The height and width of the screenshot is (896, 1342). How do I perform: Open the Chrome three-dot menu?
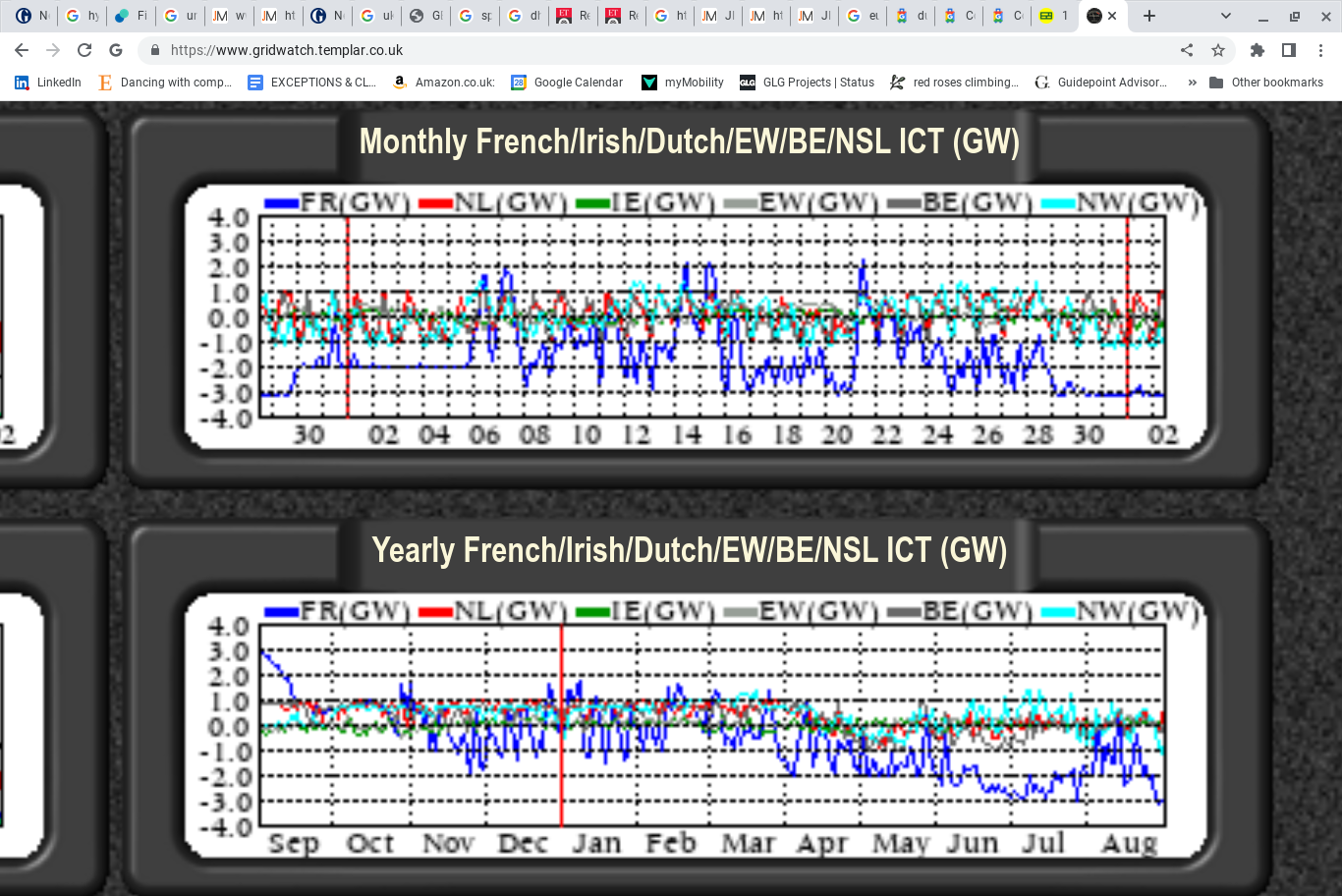coord(1321,50)
